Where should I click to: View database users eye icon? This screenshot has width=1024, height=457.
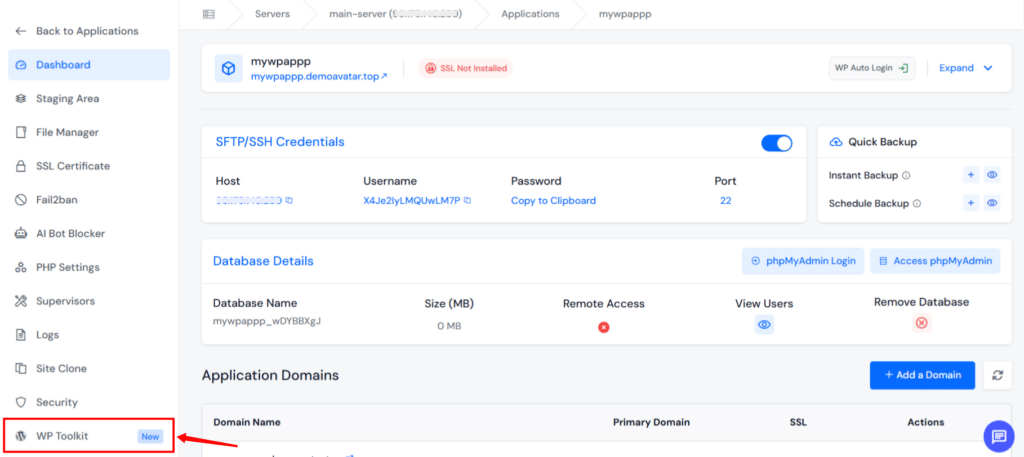pyautogui.click(x=765, y=324)
